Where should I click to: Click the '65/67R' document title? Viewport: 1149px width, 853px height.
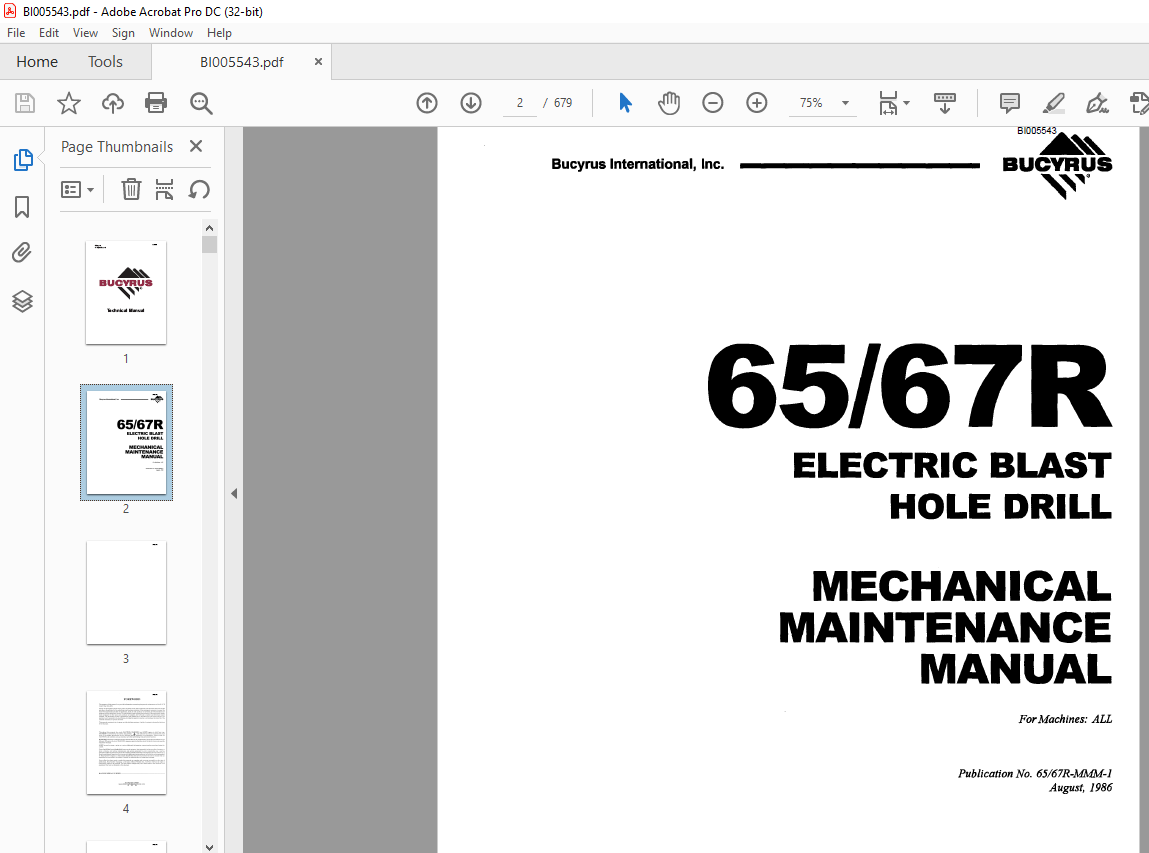click(x=909, y=385)
